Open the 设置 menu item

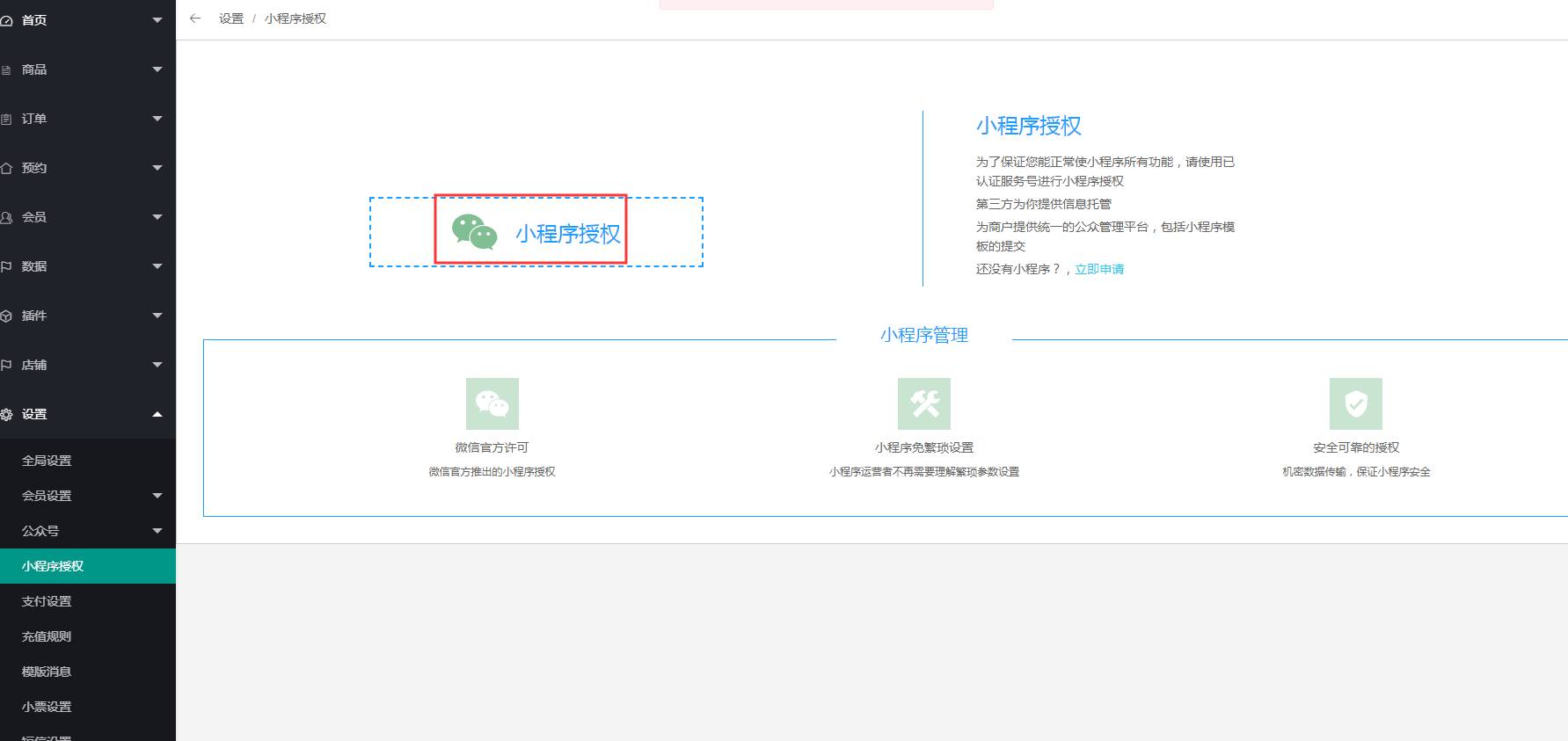[88, 414]
